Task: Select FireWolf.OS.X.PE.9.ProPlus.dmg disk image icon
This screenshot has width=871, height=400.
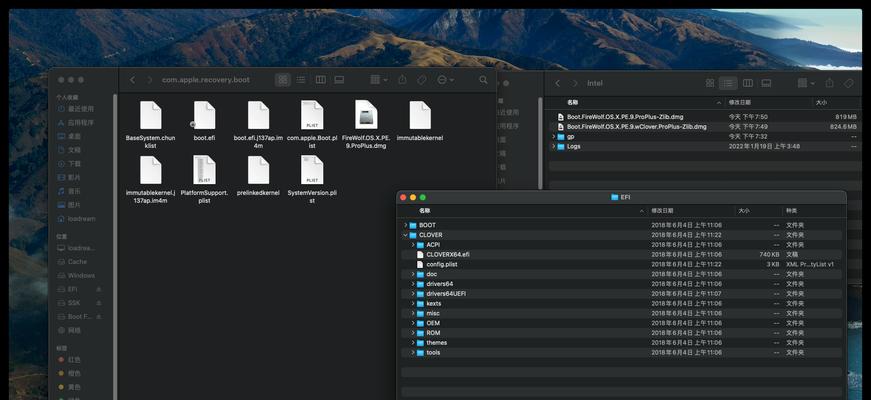Action: coord(366,115)
